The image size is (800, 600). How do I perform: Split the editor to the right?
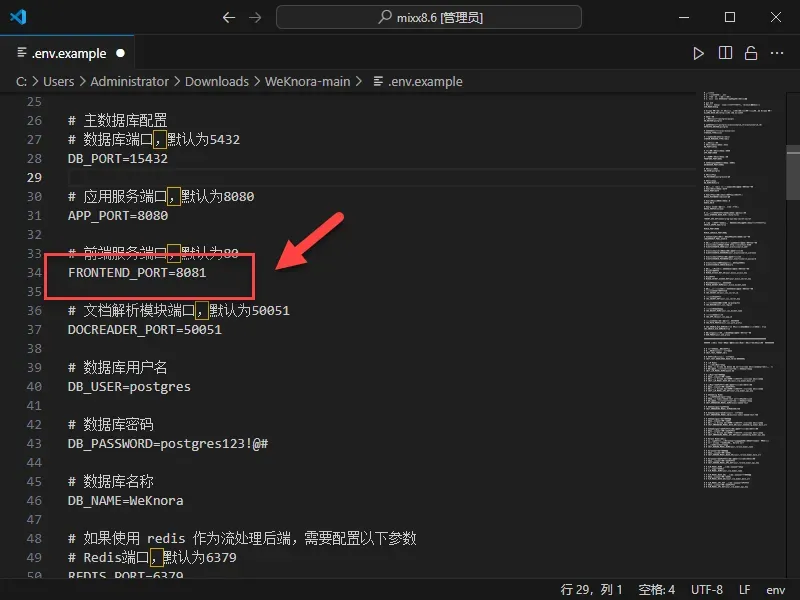tap(725, 53)
